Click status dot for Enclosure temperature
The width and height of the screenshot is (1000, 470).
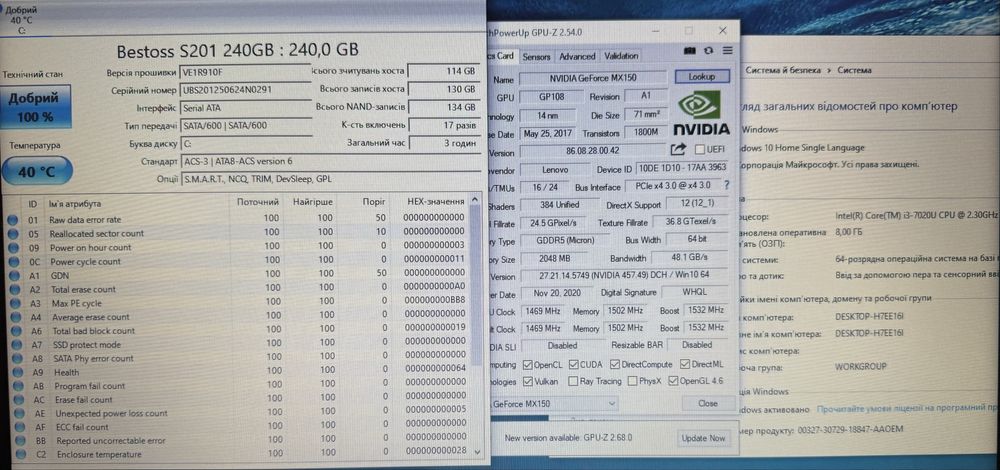tap(20, 455)
